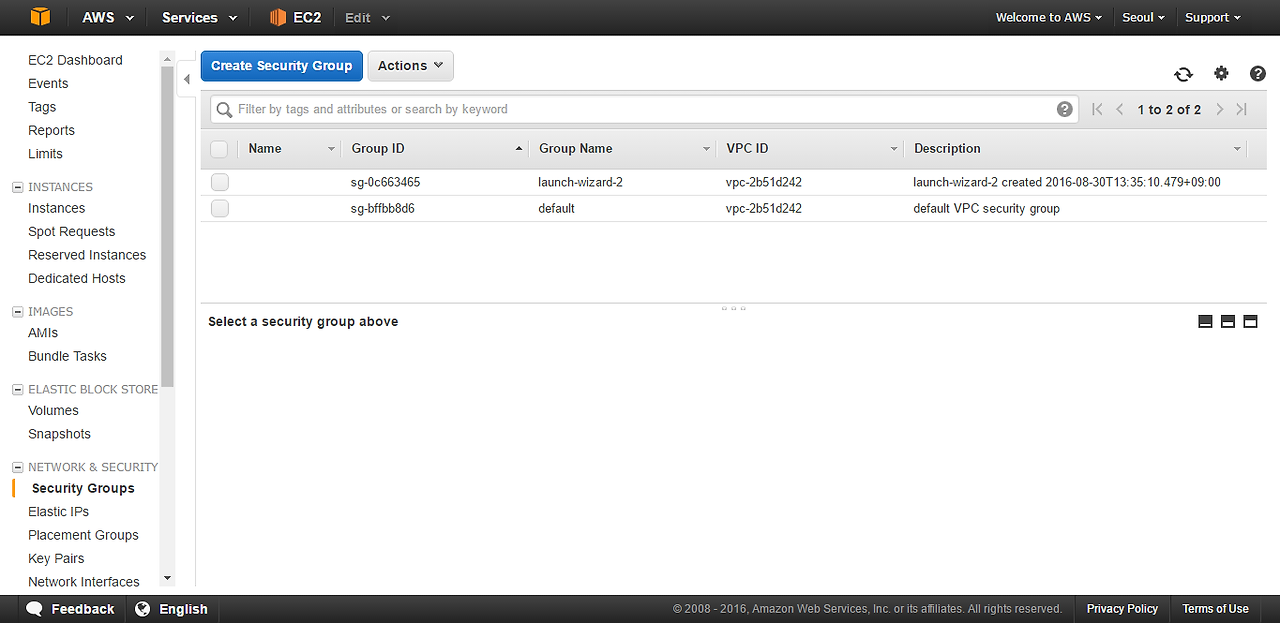Open Name column dropdown arrow

pyautogui.click(x=331, y=149)
